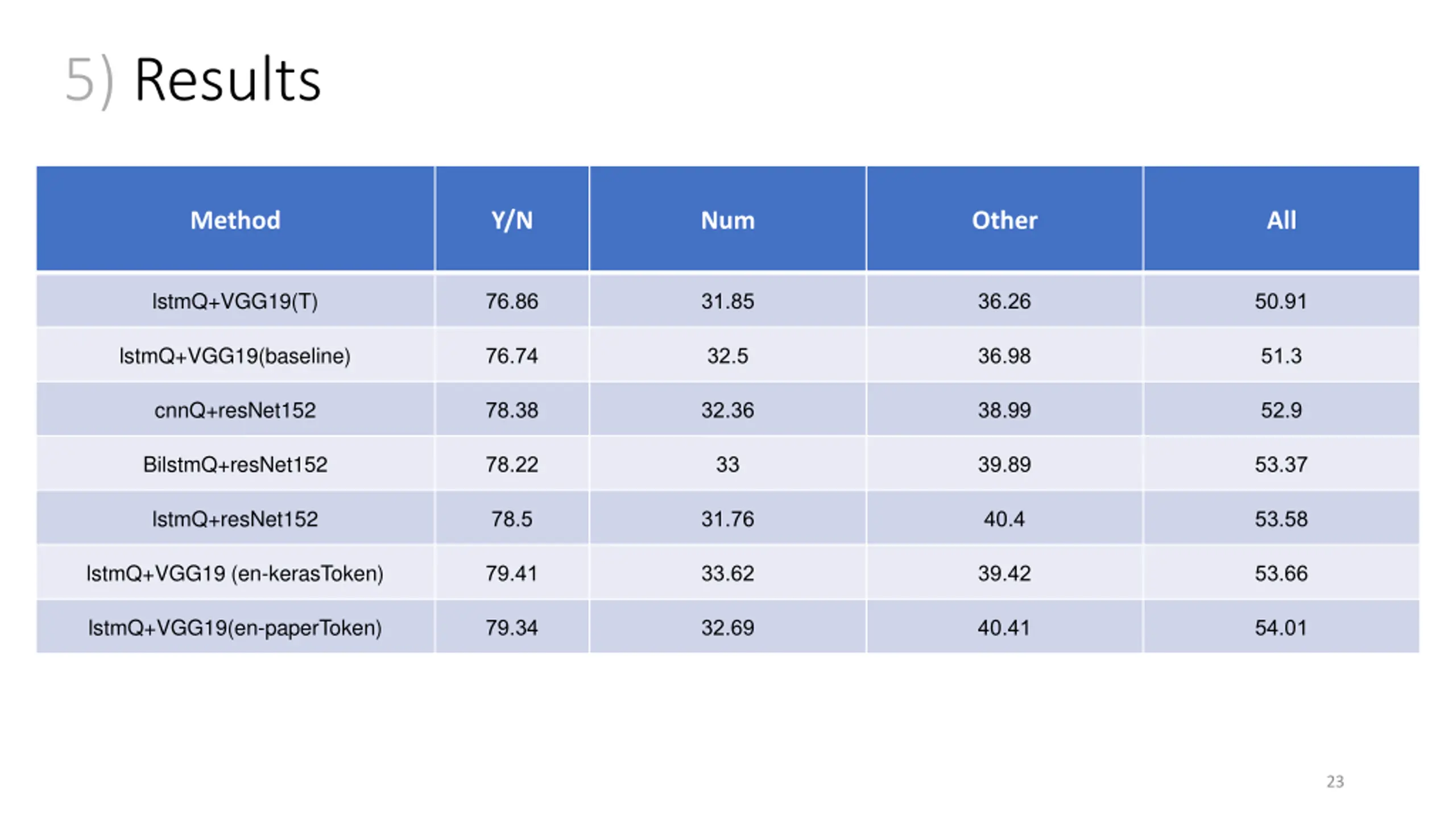Click lstmQ+VGG19 (en-kerasToken) cell
This screenshot has height=819, width=1456.
click(235, 573)
